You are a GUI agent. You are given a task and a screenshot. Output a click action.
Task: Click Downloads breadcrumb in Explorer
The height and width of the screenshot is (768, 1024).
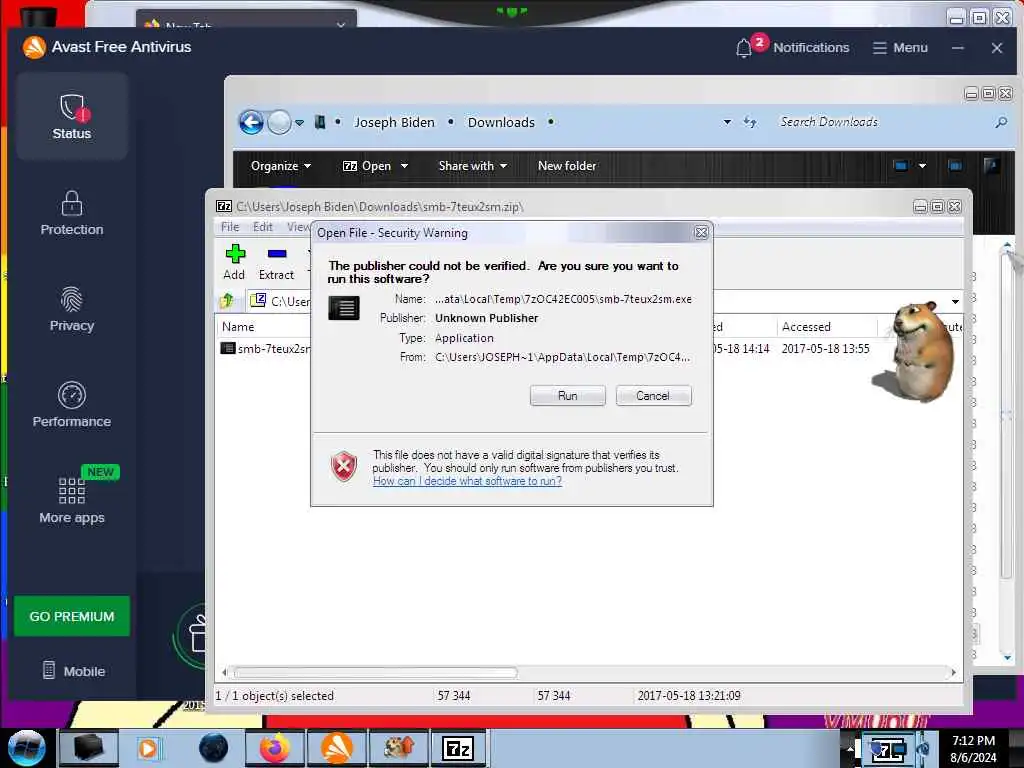[x=501, y=122]
